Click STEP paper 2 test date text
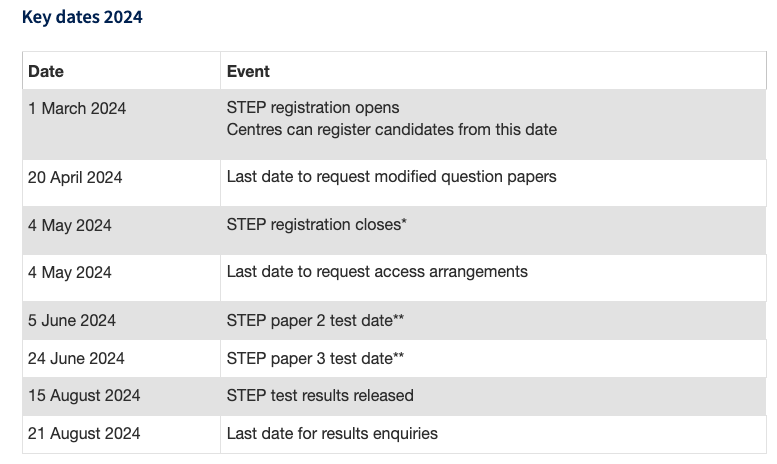 coord(315,320)
